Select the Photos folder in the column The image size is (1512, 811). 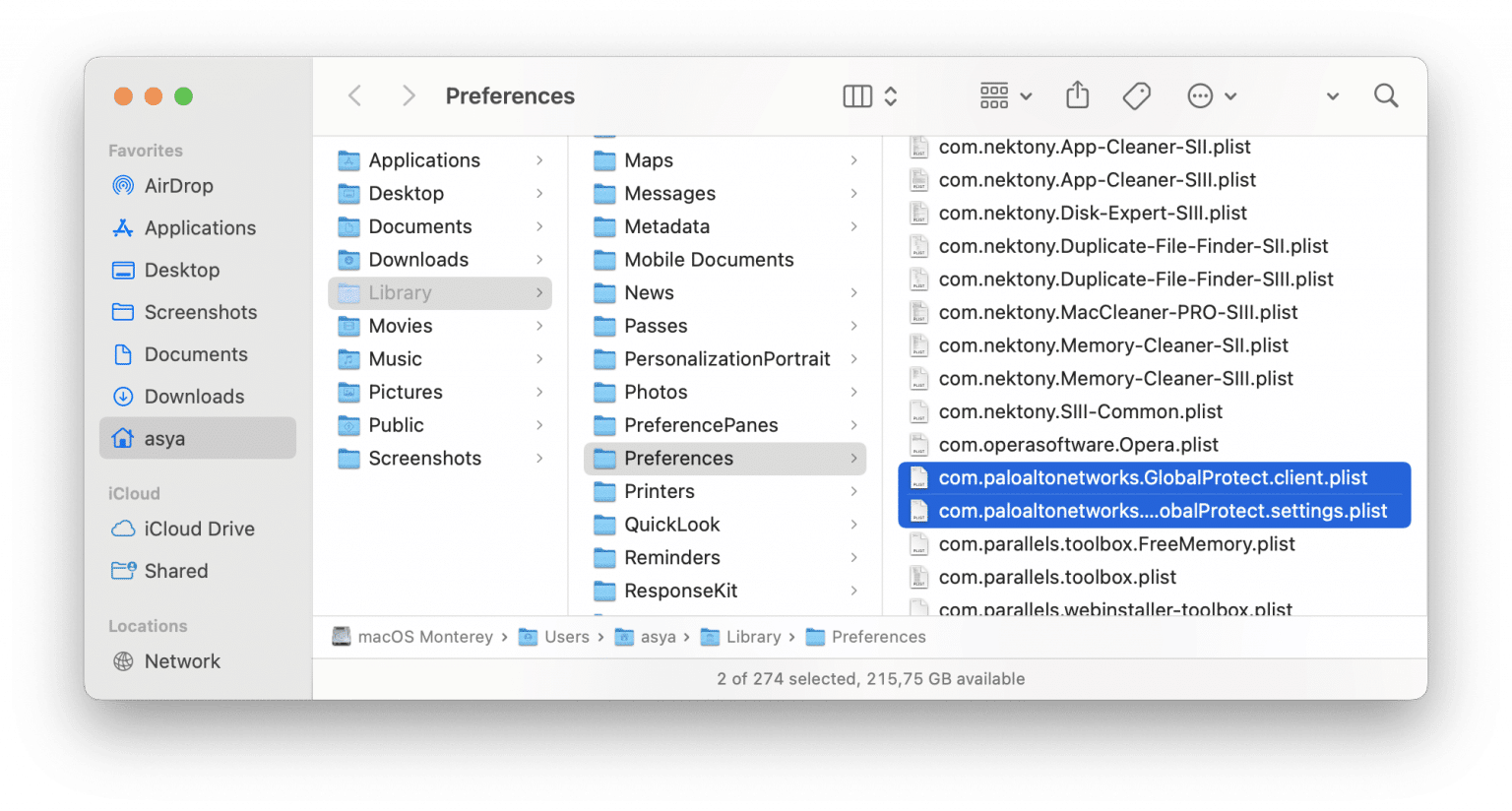(x=653, y=392)
